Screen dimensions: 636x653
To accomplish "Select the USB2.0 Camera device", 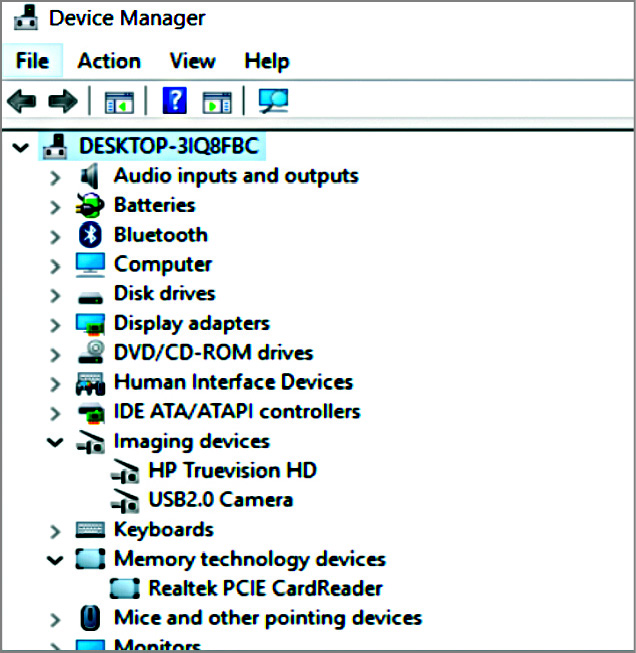I will pos(220,500).
